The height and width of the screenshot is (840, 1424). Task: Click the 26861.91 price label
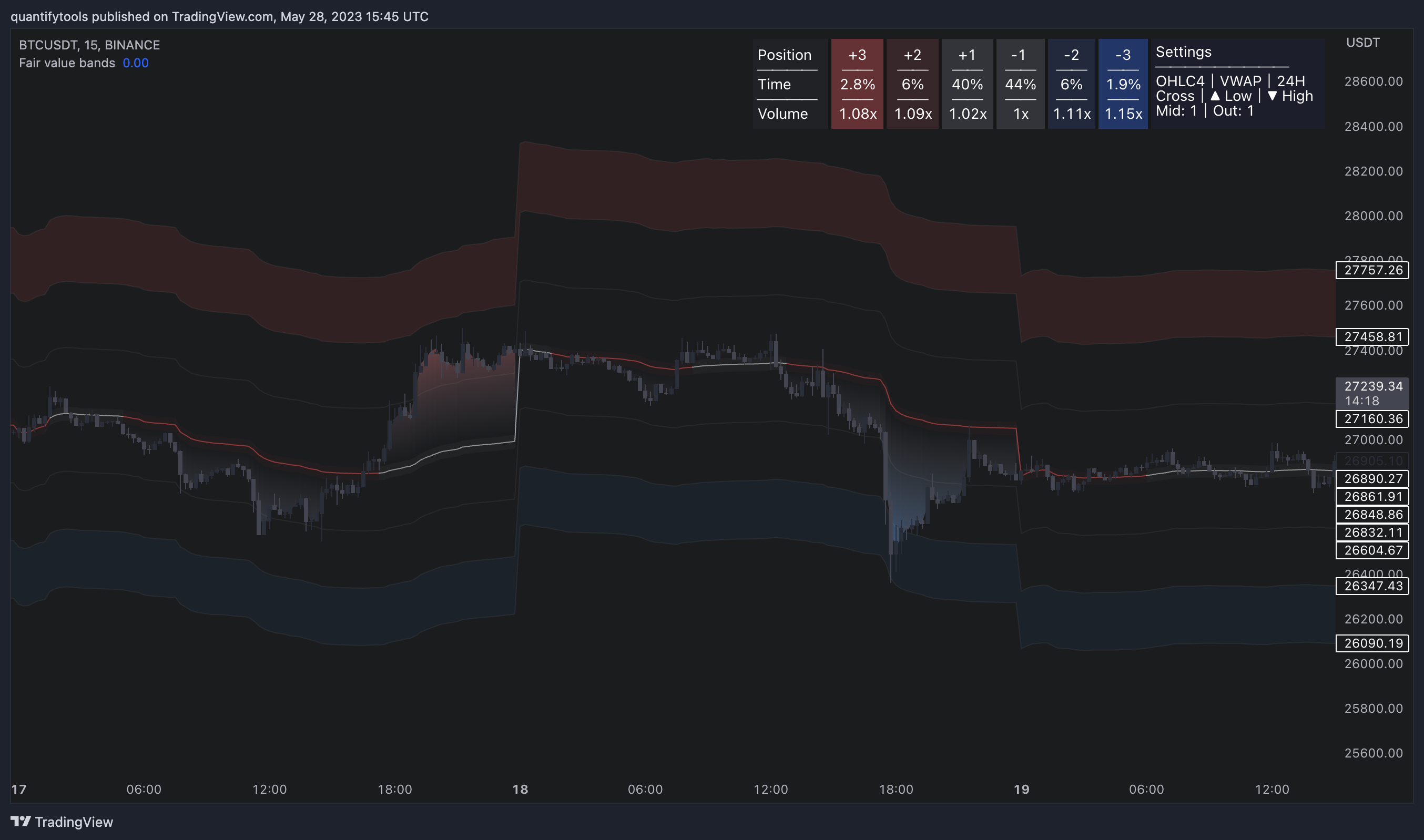pos(1372,496)
